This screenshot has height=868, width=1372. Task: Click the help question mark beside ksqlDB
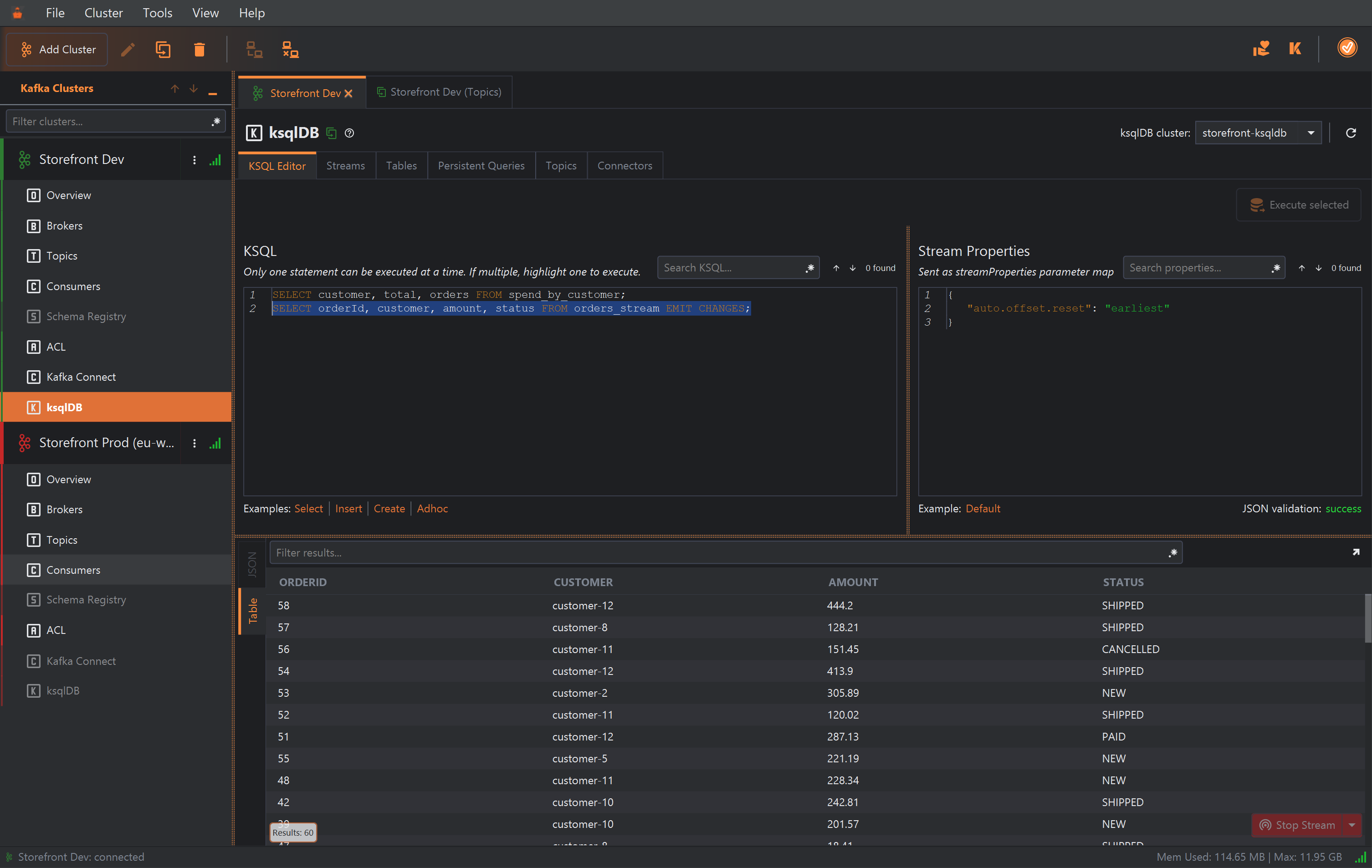point(349,133)
